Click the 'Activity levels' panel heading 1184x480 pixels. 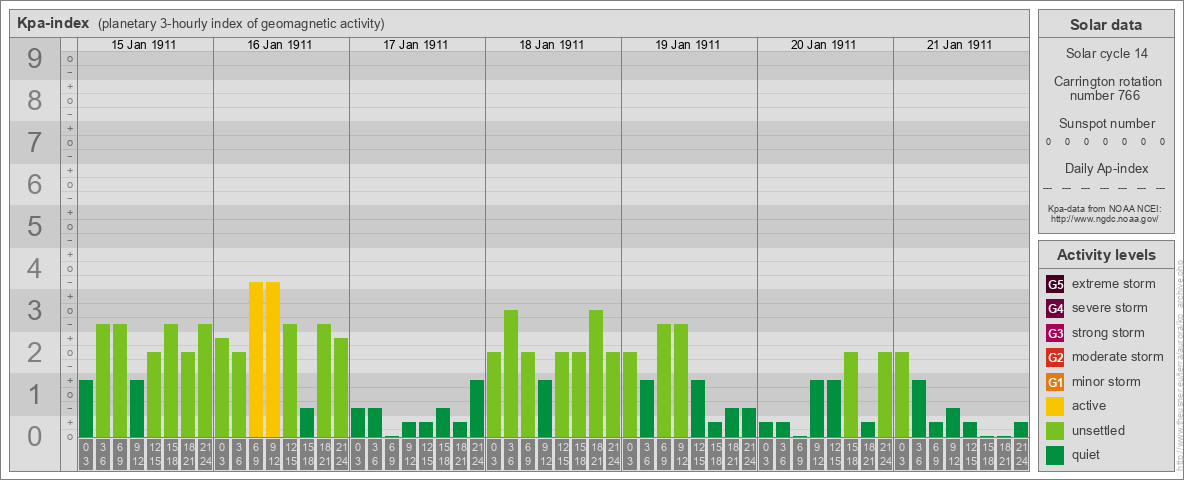(x=1106, y=255)
